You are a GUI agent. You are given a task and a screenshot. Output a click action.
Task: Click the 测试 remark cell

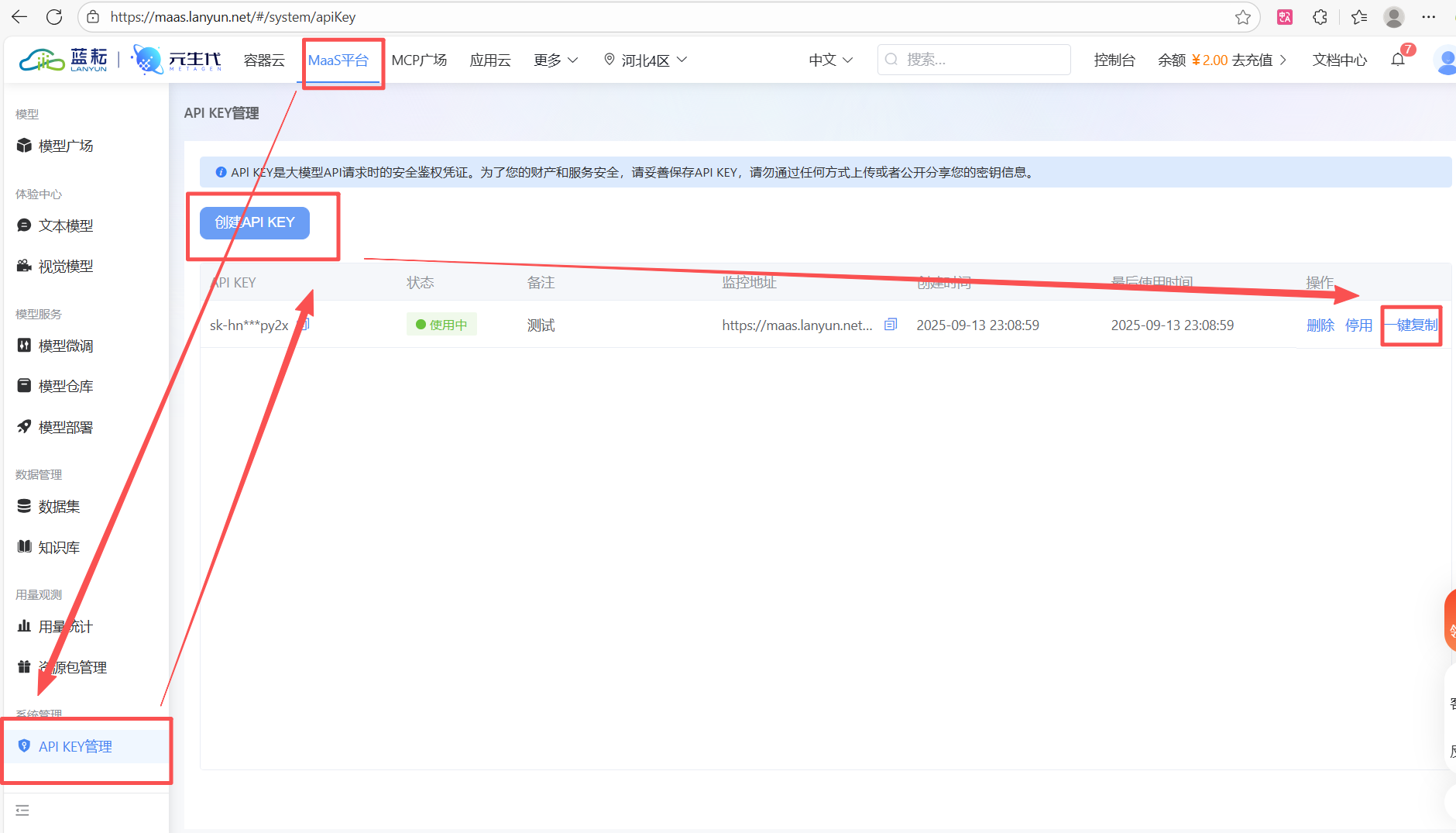[x=541, y=325]
